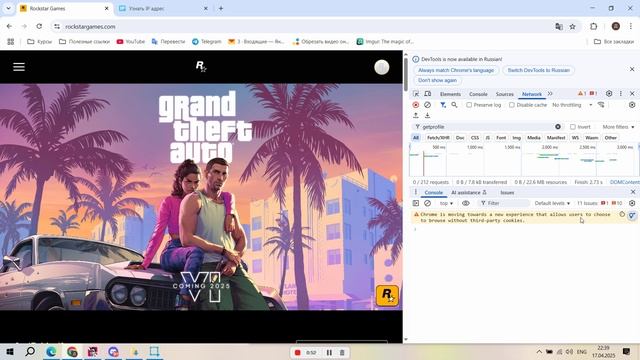Select the Fetch/XHR filter type
Image resolution: width=640 pixels, height=360 pixels.
click(438, 138)
